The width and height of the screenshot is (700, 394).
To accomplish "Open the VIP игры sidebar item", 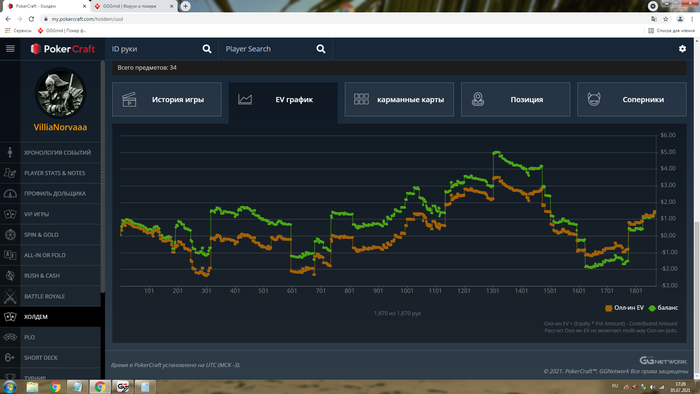I will click(50, 214).
